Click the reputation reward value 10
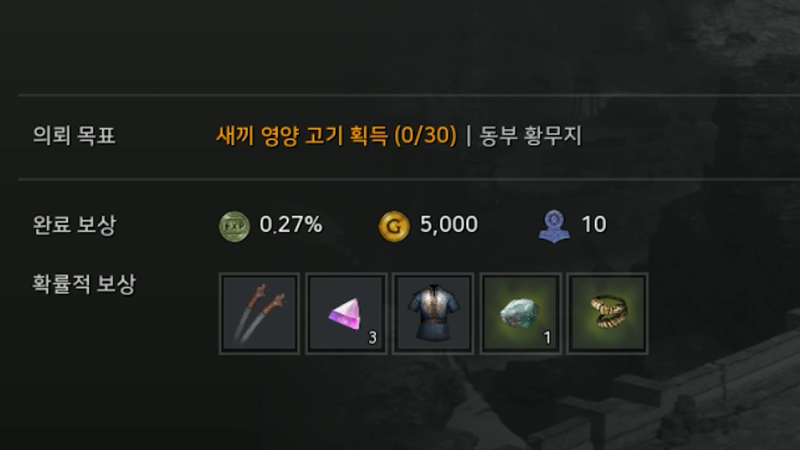This screenshot has height=450, width=800. pyautogui.click(x=594, y=224)
